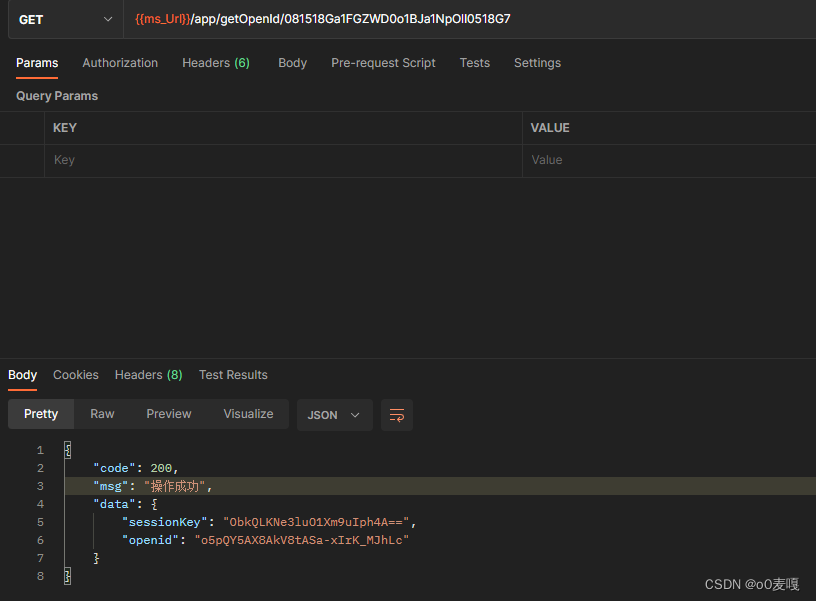Select the Pretty view button
This screenshot has height=601, width=816.
(x=41, y=414)
